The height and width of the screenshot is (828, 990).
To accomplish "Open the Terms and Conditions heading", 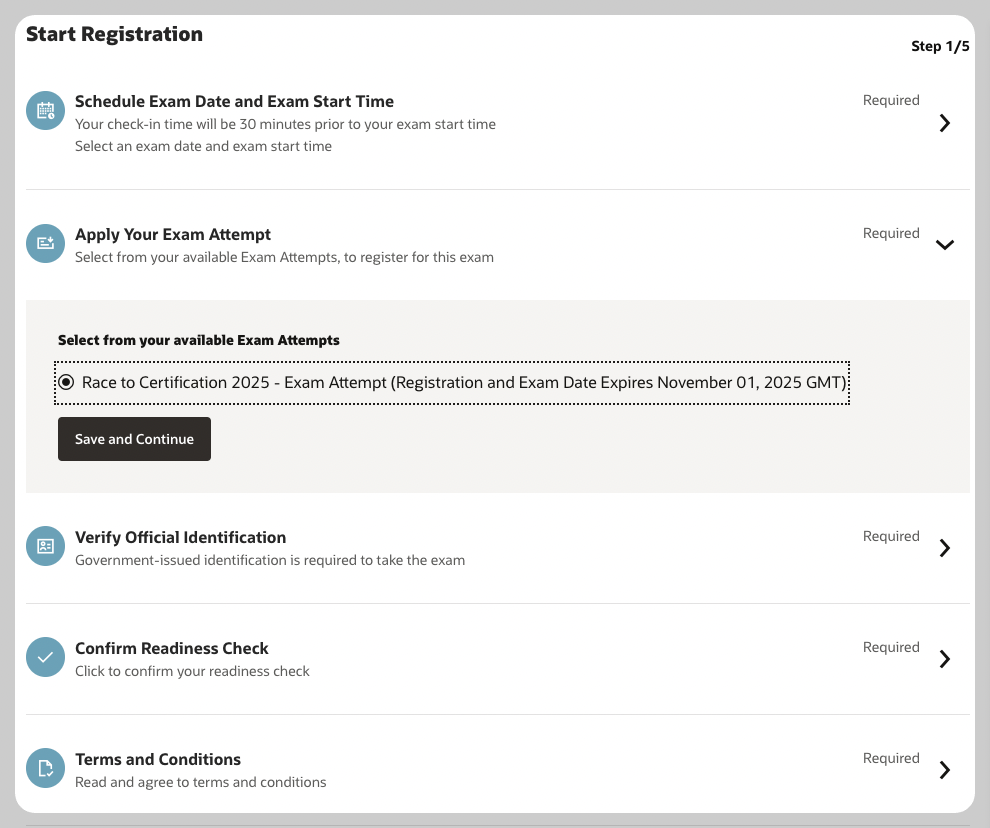I will point(158,759).
